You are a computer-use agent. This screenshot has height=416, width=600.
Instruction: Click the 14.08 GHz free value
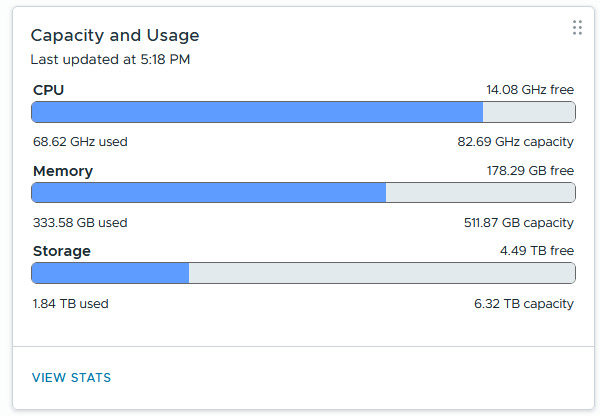[x=530, y=90]
